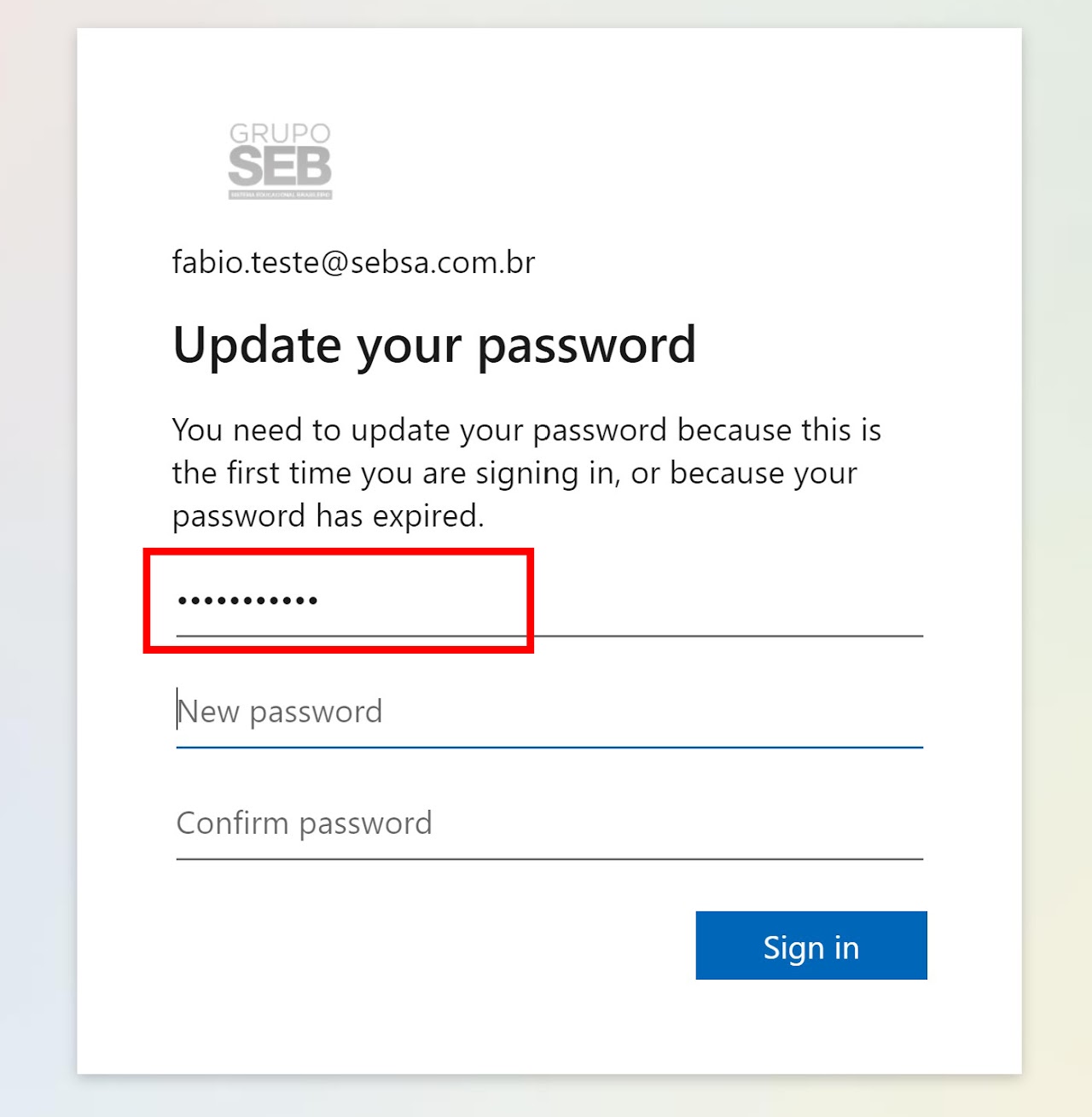Click the "sebsa.com.br" domain in the email
The width and height of the screenshot is (1092, 1117).
coord(443,263)
